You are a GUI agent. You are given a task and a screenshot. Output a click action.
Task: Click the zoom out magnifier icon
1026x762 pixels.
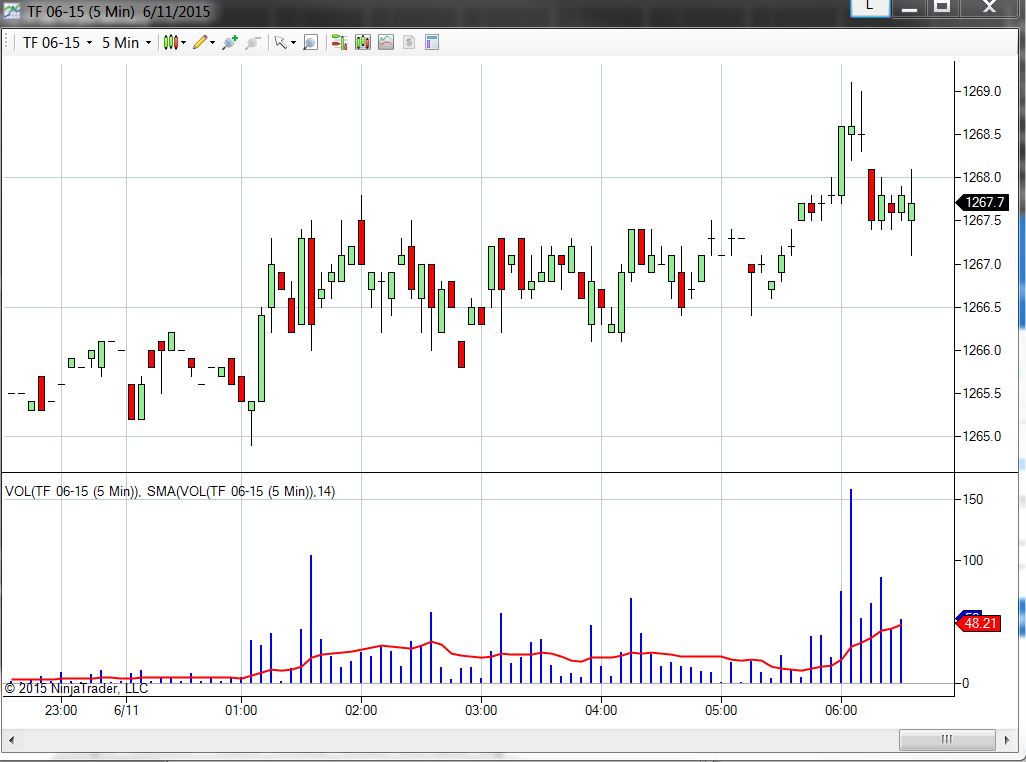click(x=252, y=43)
